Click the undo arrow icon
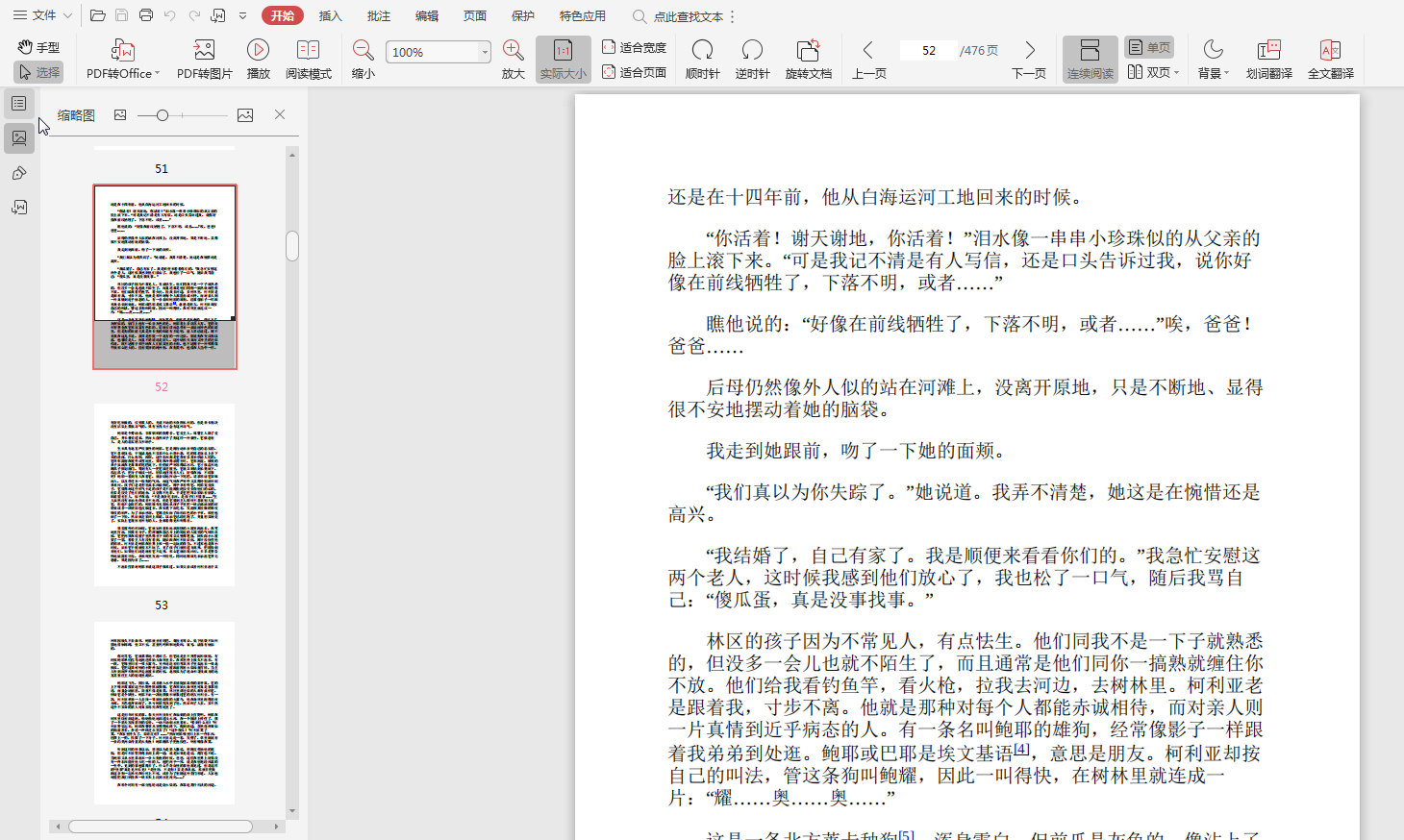Screen dimensions: 1404x840 point(170,15)
